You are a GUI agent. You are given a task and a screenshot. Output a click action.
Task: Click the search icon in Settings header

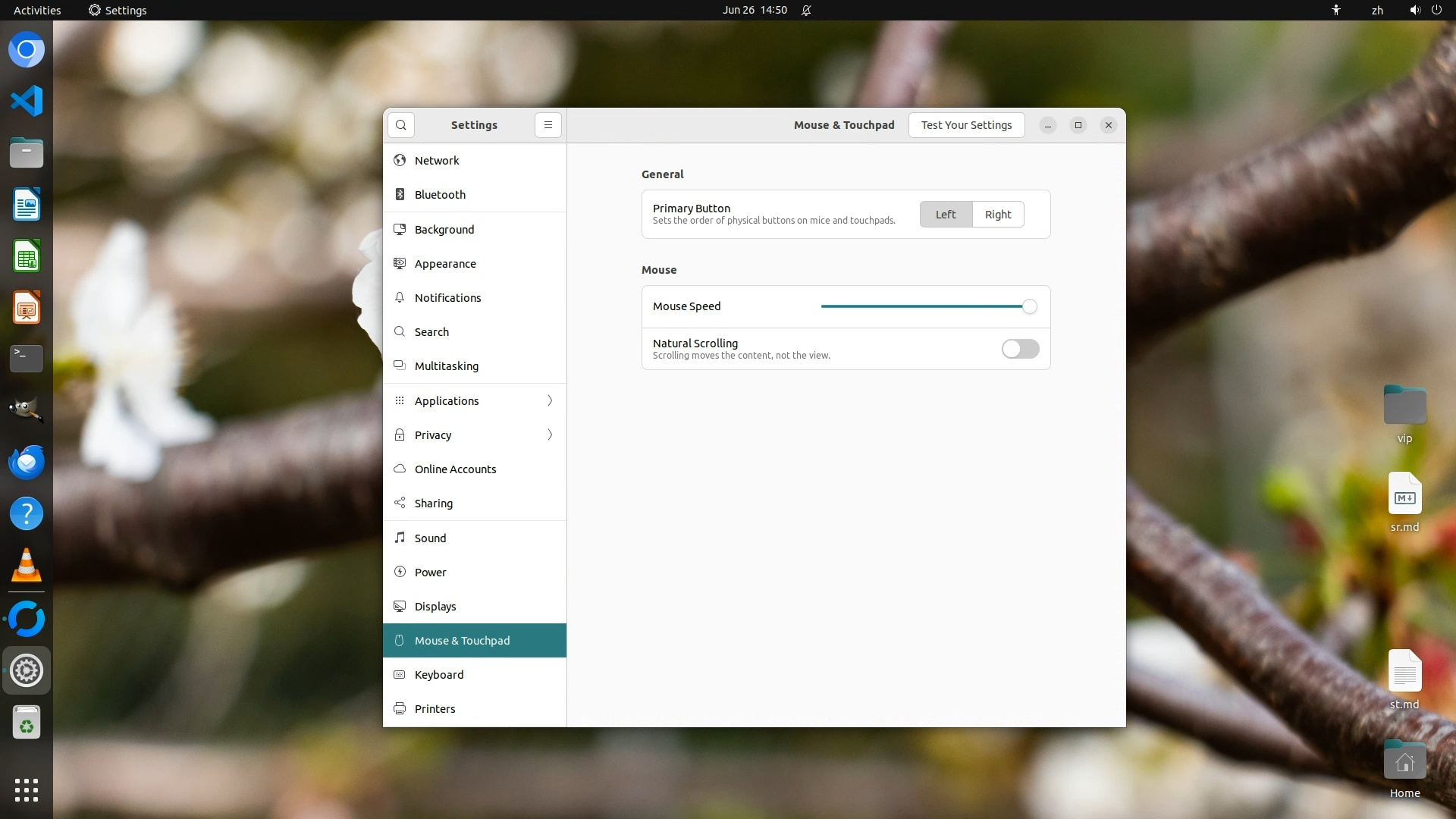[x=401, y=125]
